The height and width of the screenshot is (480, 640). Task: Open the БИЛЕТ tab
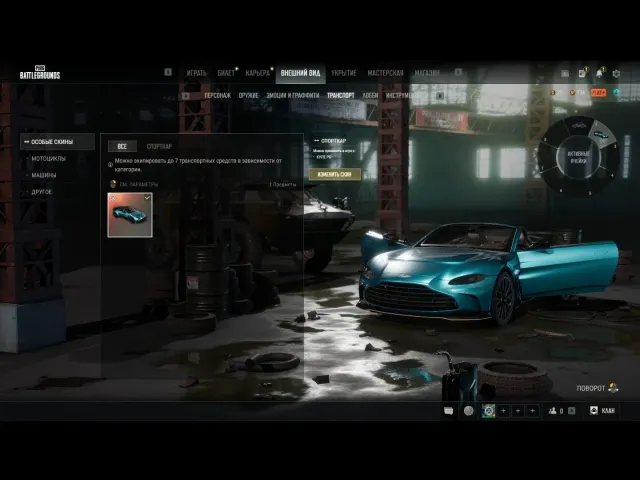click(x=226, y=73)
